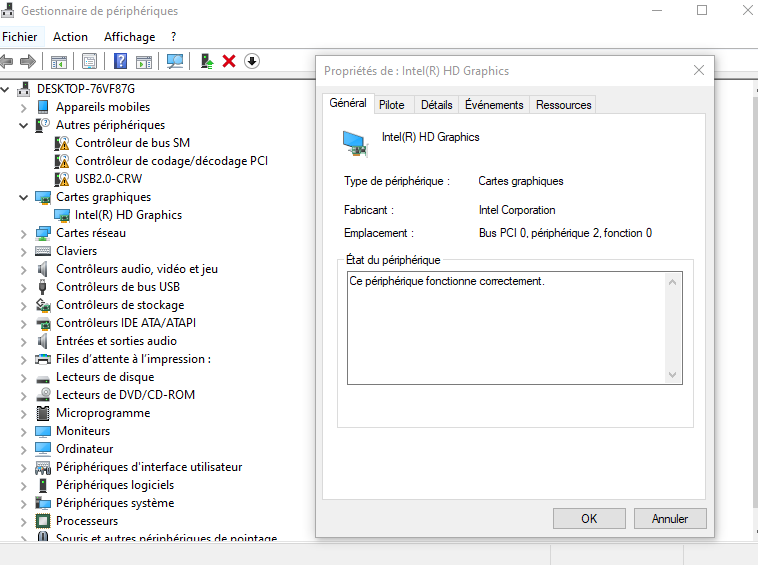Switch to the Pilote tab
758x565 pixels.
[392, 105]
